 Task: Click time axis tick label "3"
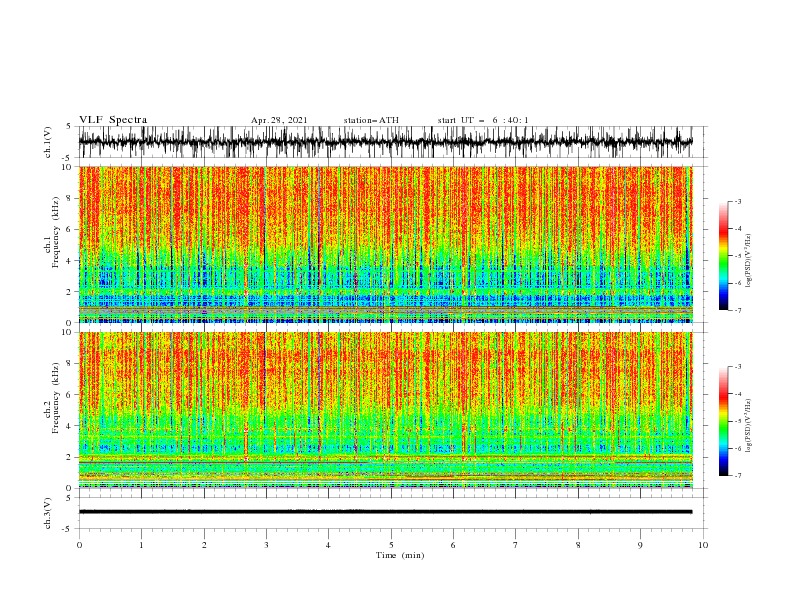[x=266, y=545]
